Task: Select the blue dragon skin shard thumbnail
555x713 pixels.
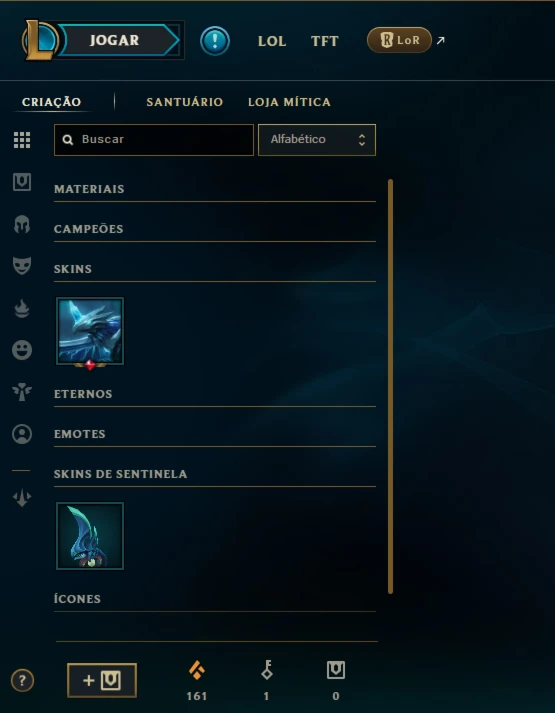Action: pyautogui.click(x=90, y=331)
